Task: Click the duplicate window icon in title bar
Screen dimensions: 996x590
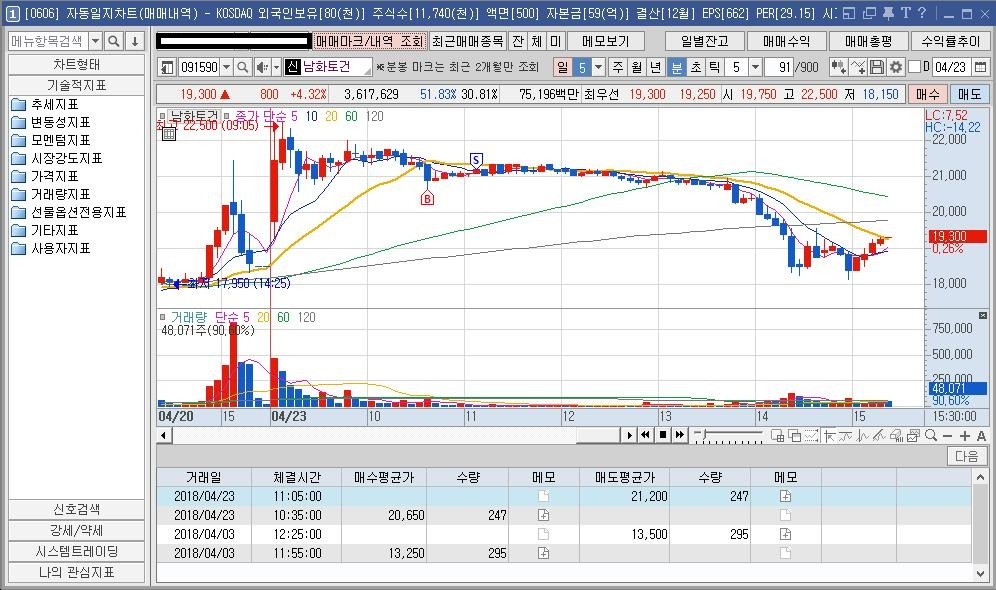Action: pos(869,13)
